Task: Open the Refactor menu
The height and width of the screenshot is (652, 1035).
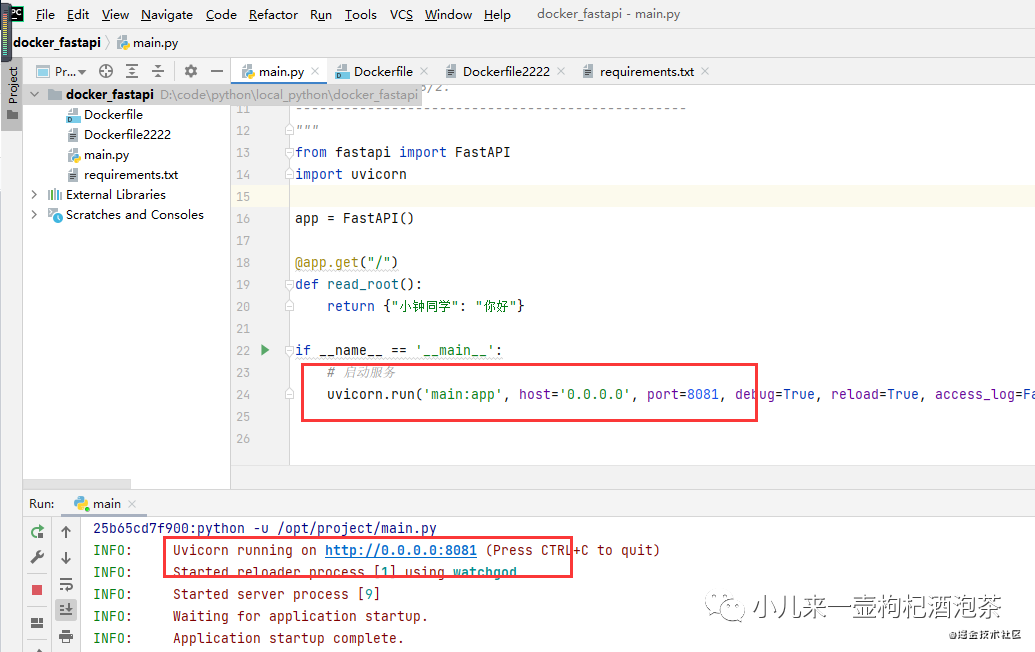Action: click(x=273, y=15)
